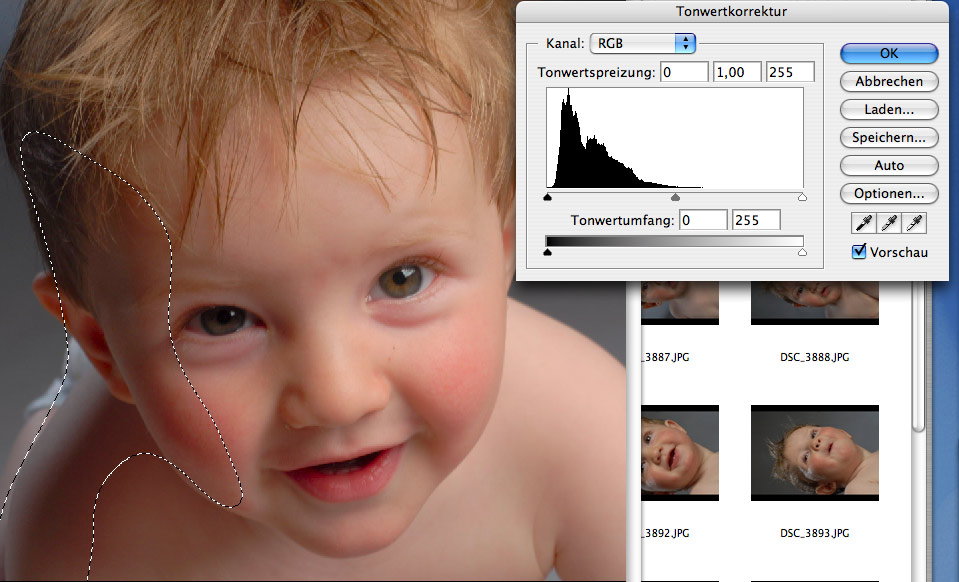Click the gray midtone triangle under histogram

tap(675, 198)
